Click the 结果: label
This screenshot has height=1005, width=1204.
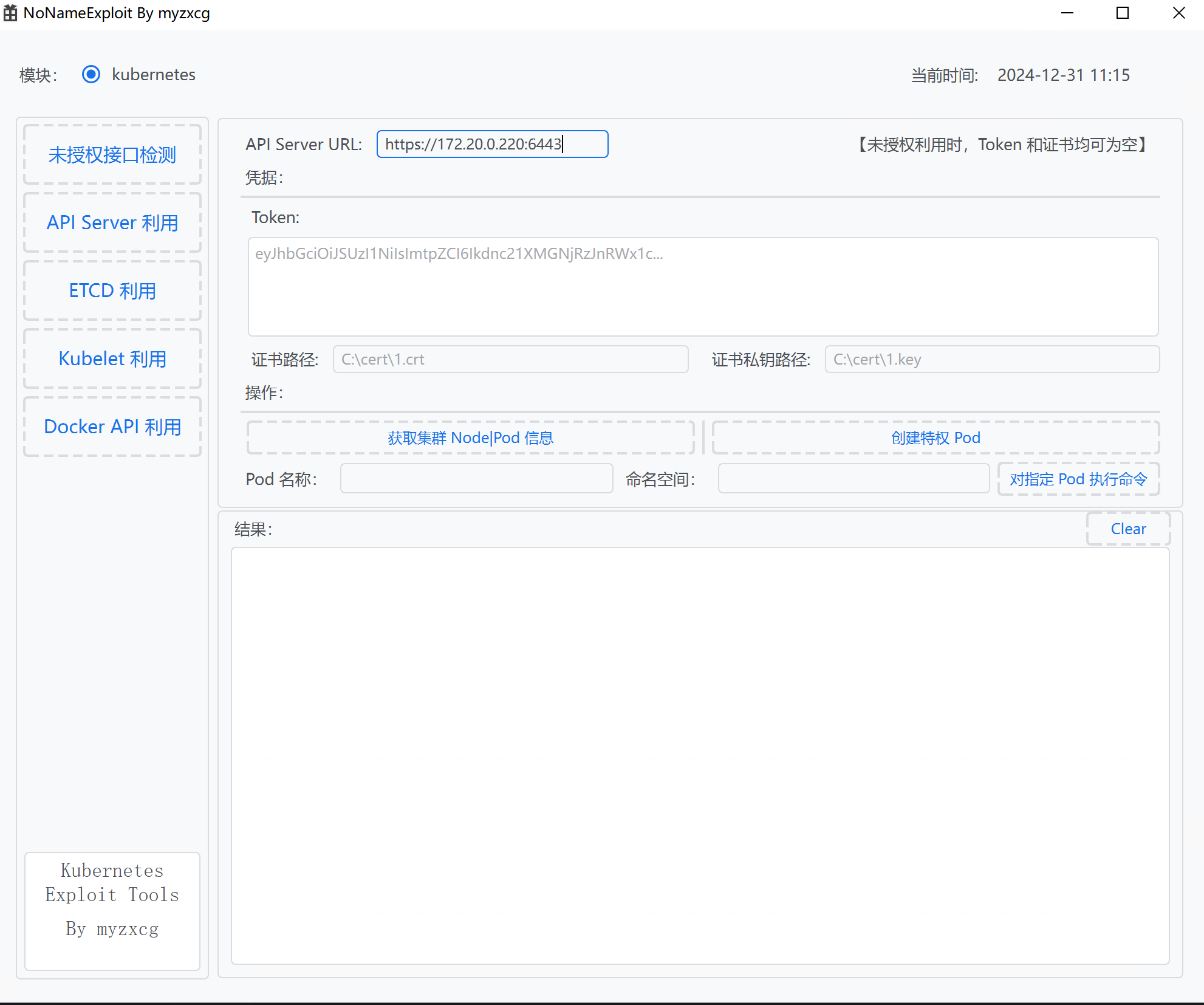click(253, 529)
